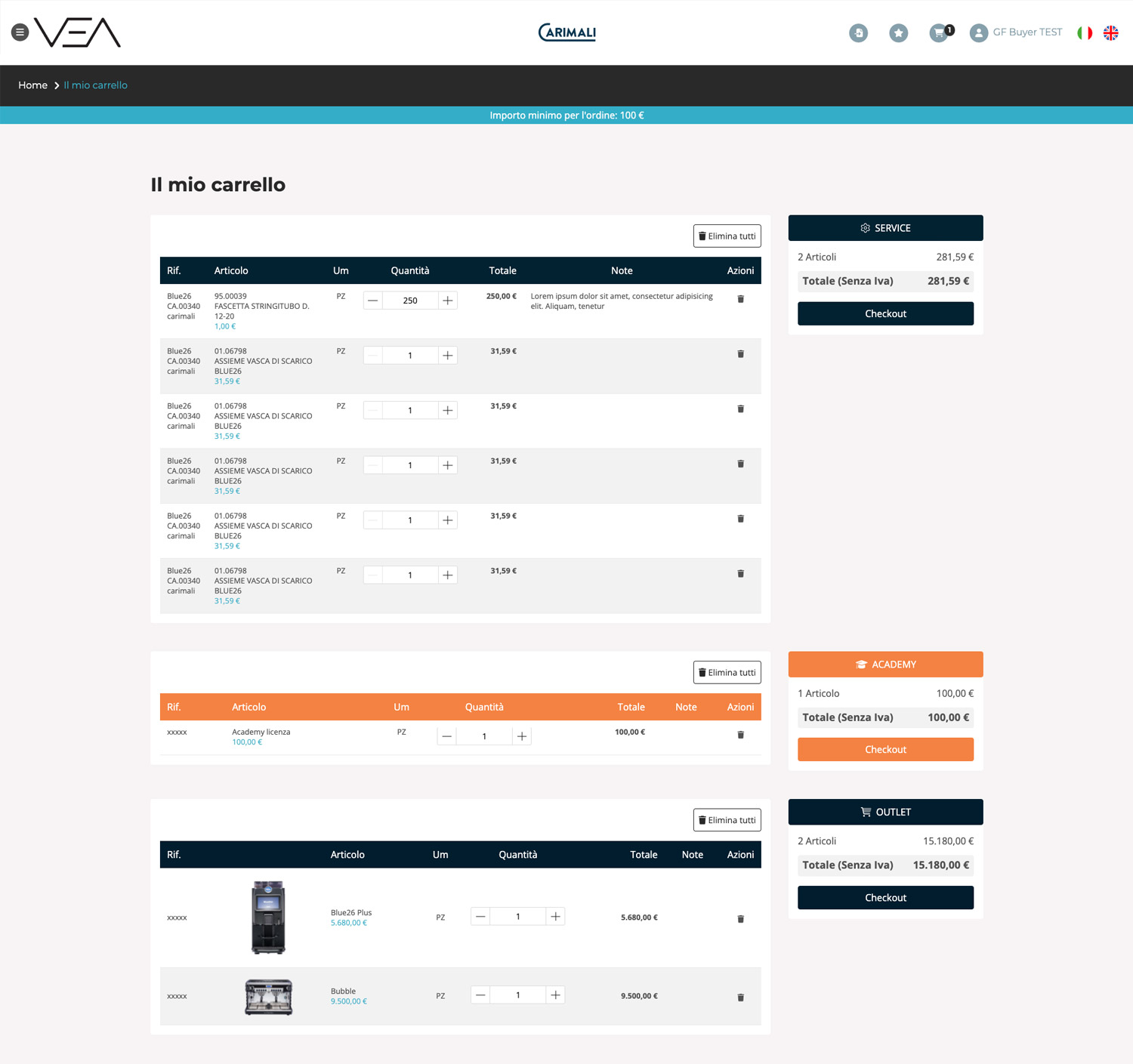Click Home in the breadcrumb
Viewport: 1133px width, 1064px height.
coord(32,85)
